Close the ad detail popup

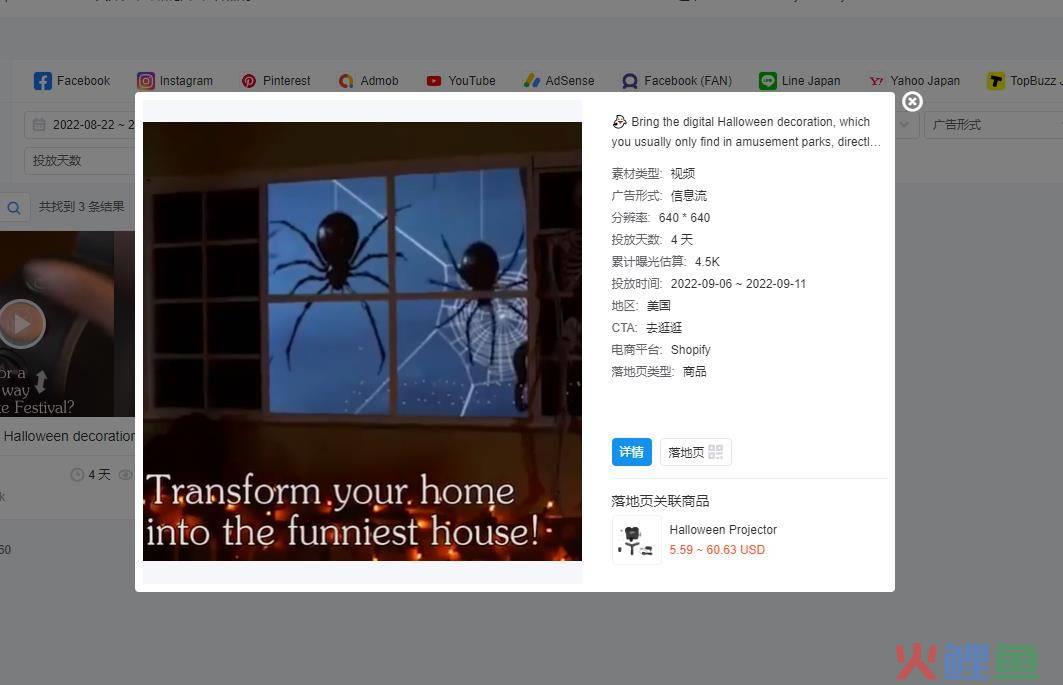point(912,102)
